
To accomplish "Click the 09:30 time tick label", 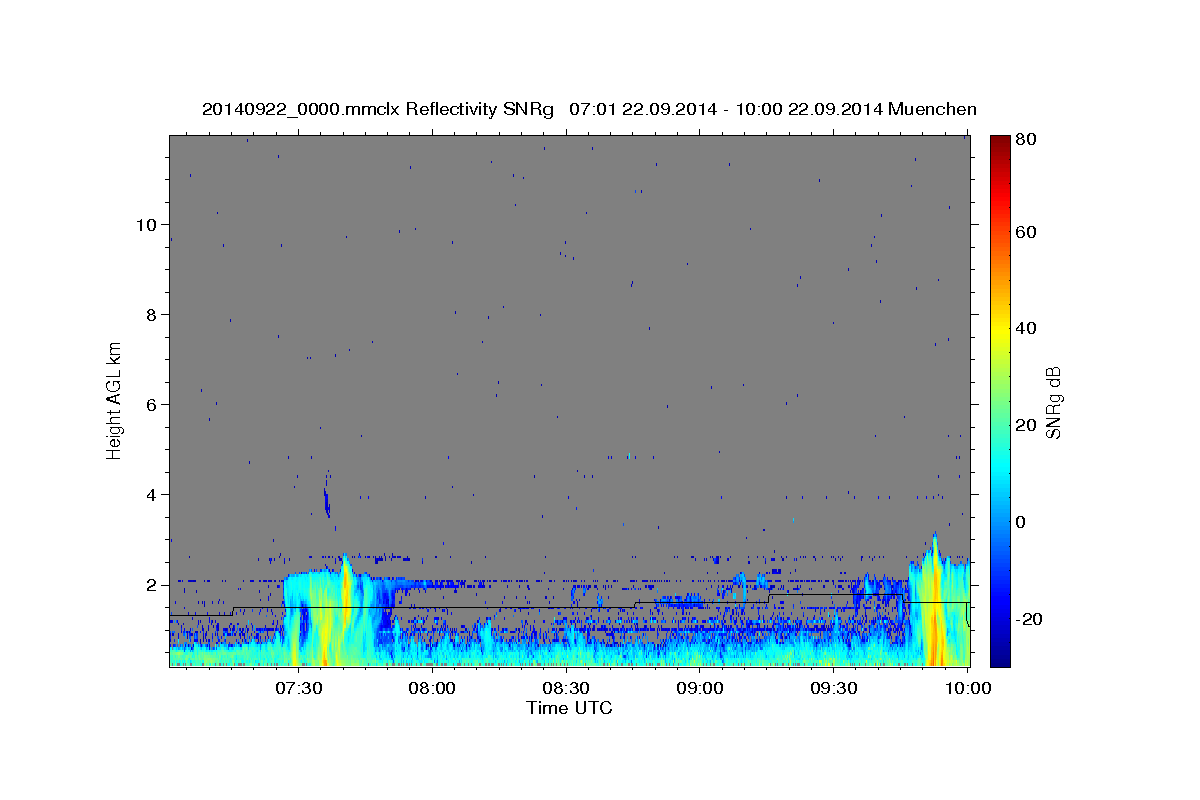I will pos(834,688).
